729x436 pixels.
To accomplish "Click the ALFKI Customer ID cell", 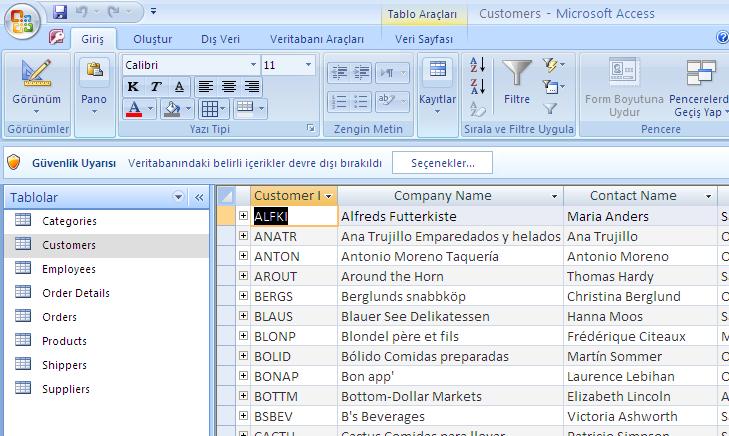I will (294, 216).
